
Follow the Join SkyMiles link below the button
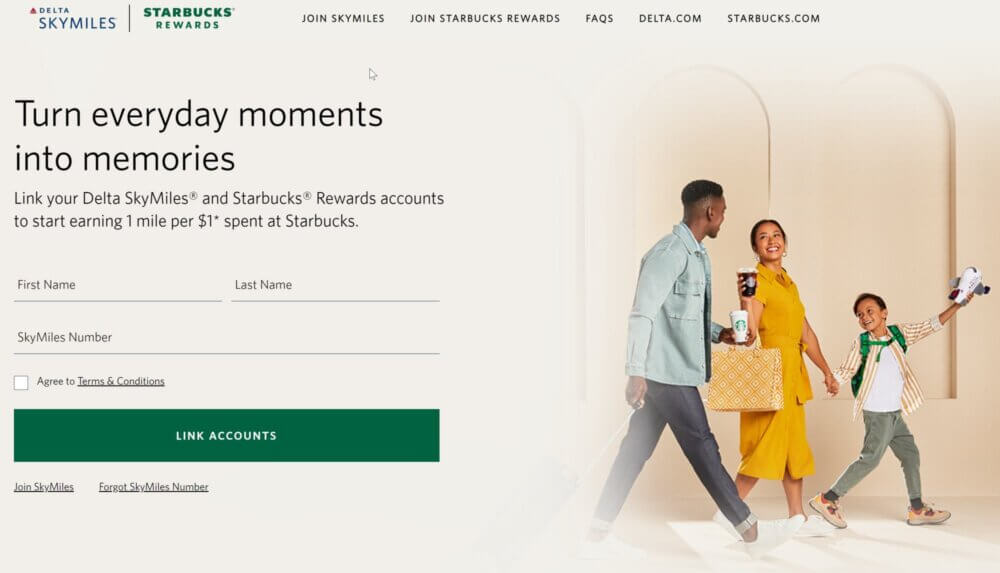44,487
